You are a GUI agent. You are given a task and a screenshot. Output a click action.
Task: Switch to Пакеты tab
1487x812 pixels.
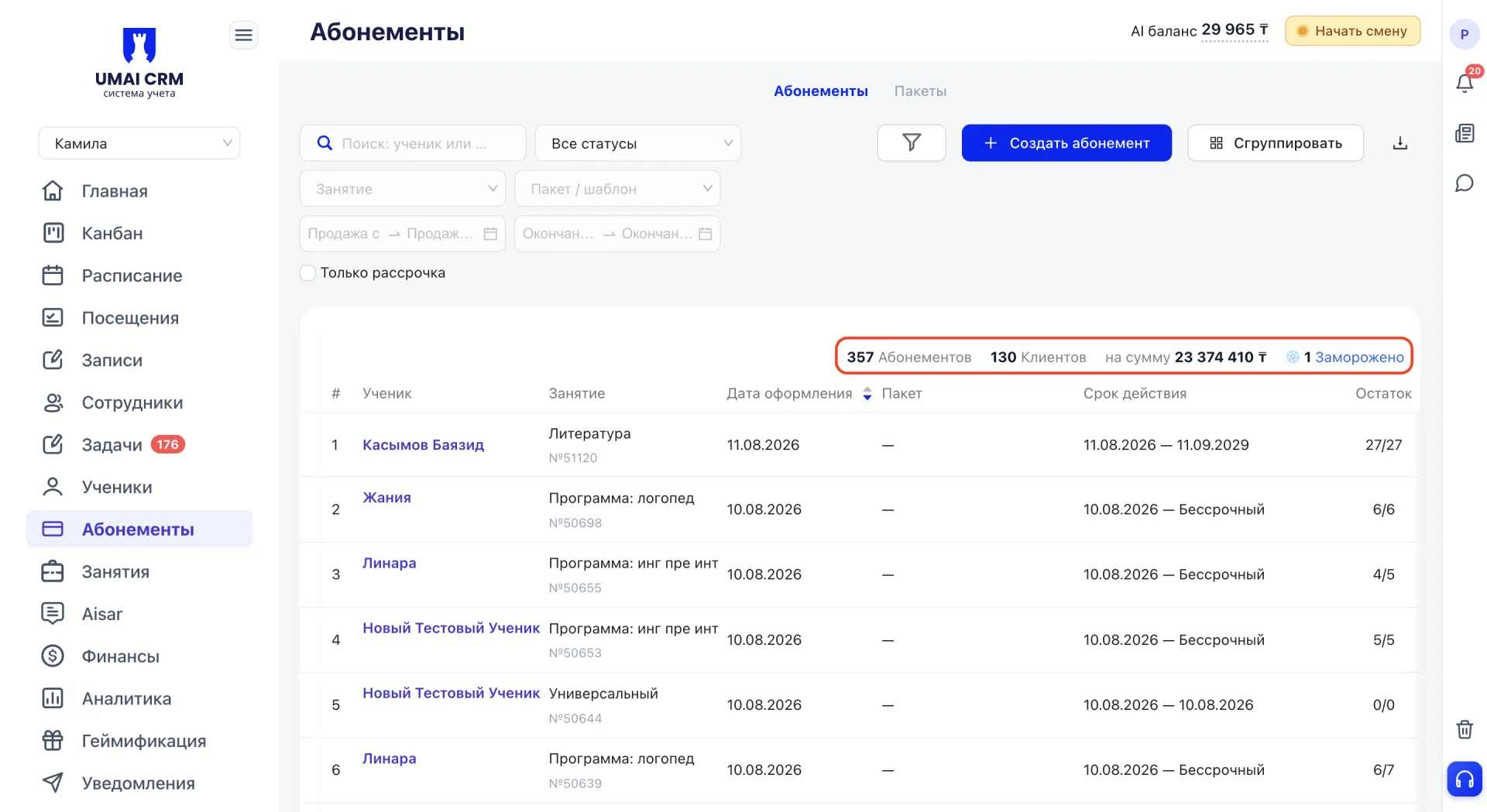coord(920,91)
